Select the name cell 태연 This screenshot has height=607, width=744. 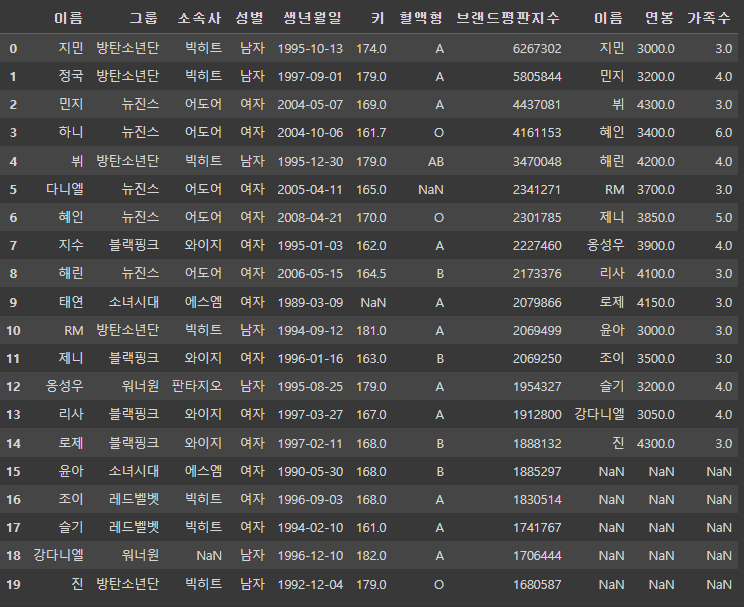pyautogui.click(x=71, y=302)
